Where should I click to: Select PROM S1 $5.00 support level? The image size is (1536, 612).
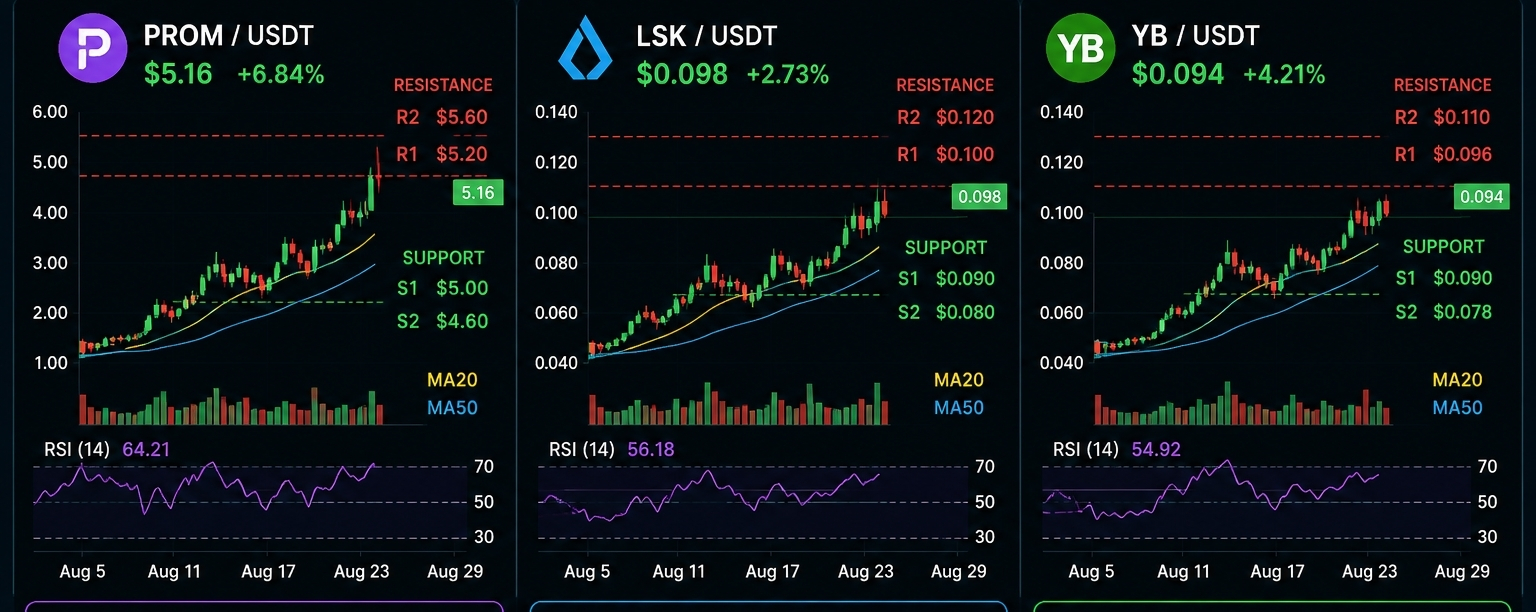[x=442, y=288]
